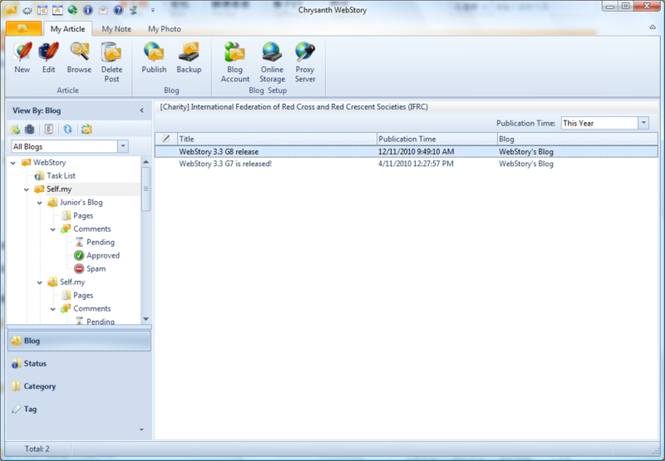Select the Approved comments node
The width and height of the screenshot is (665, 461).
pyautogui.click(x=102, y=256)
